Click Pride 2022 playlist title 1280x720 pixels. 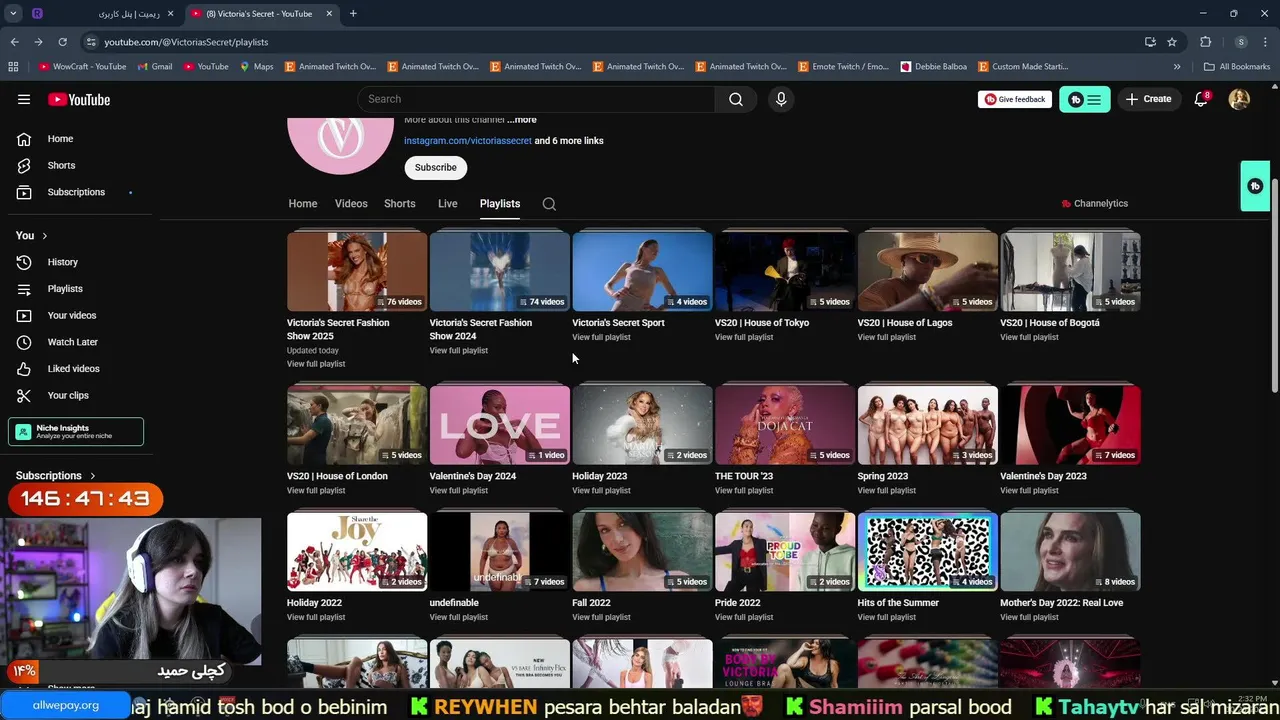coord(738,603)
